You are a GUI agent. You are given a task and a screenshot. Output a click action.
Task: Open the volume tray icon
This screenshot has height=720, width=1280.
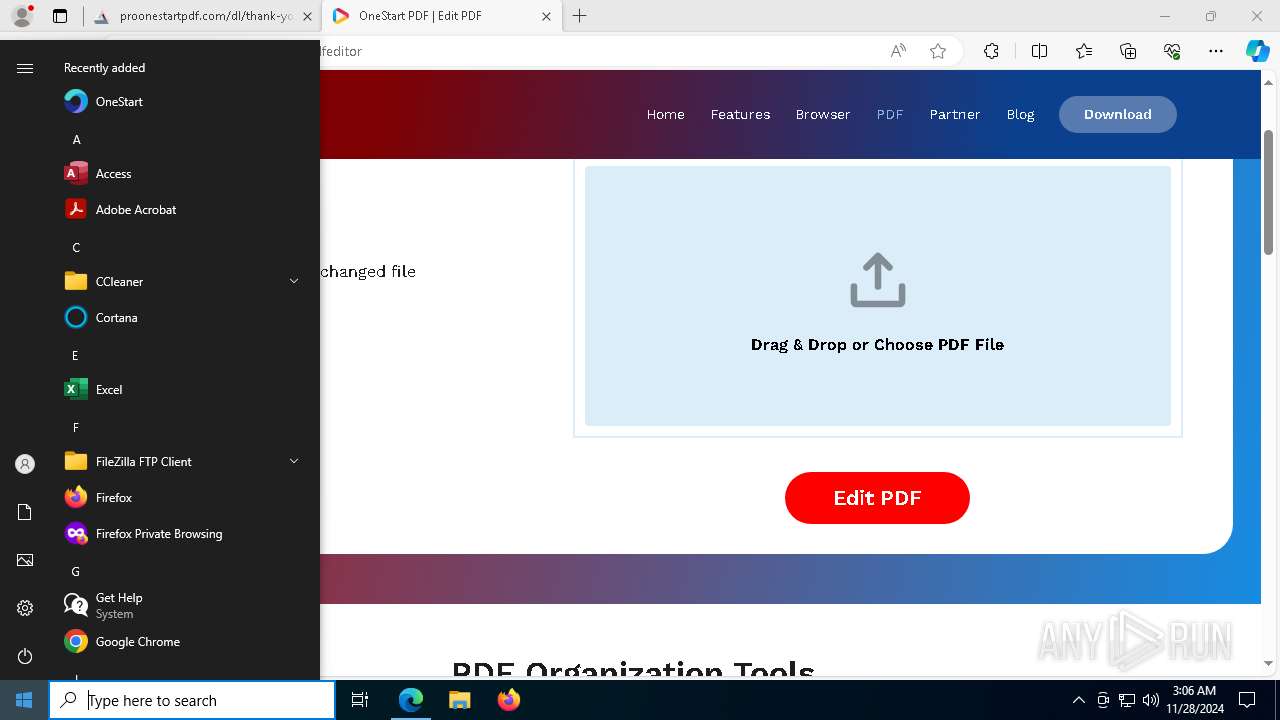click(1151, 700)
